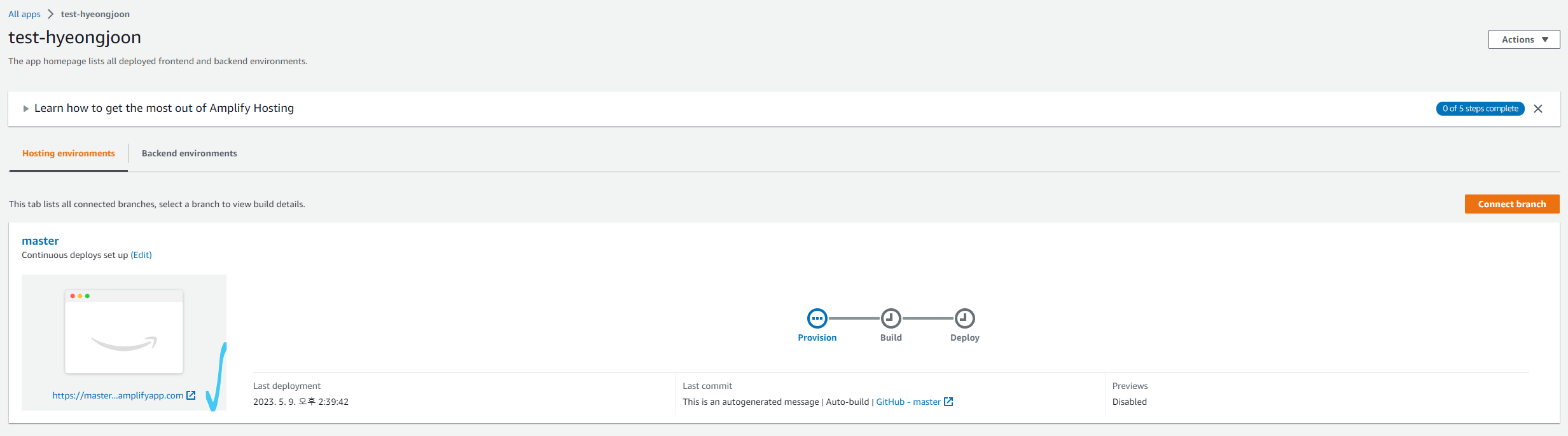Click external link icon after GitHub - master
This screenshot has height=436, width=1568.
(948, 402)
